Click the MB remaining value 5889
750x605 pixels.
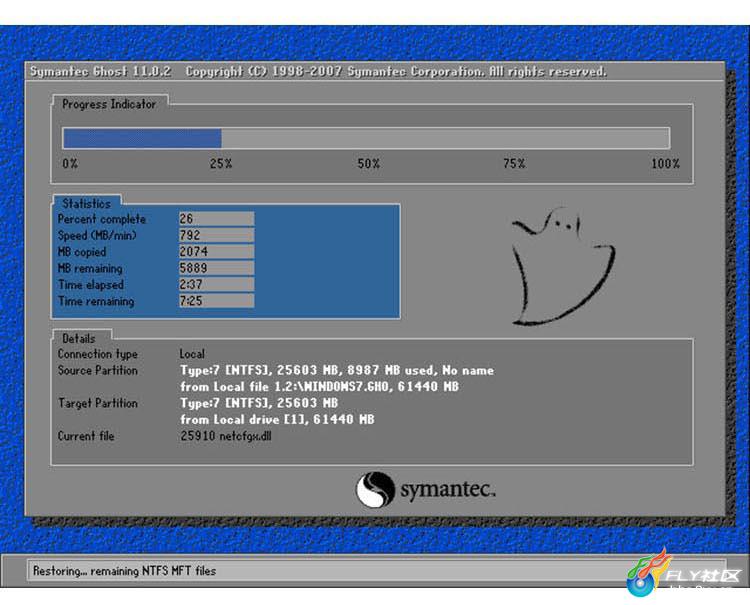216,268
